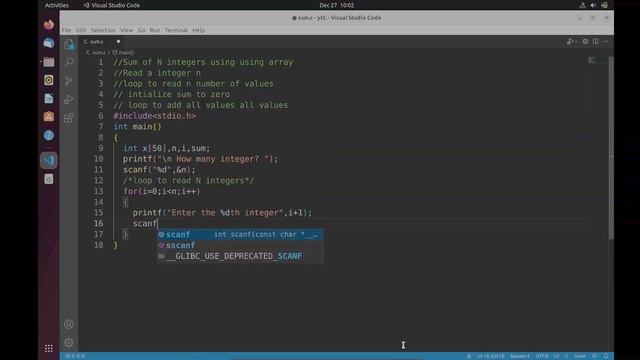
Task: Open the Source Control view
Action: 69,80
